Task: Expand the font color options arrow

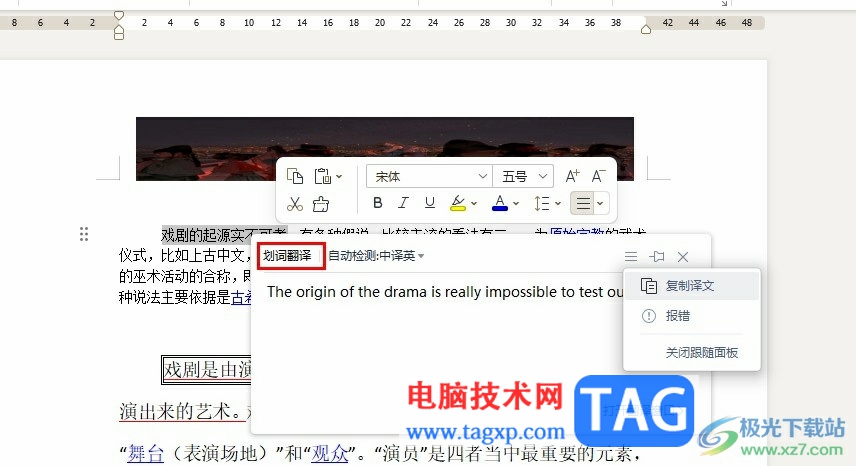Action: 516,204
